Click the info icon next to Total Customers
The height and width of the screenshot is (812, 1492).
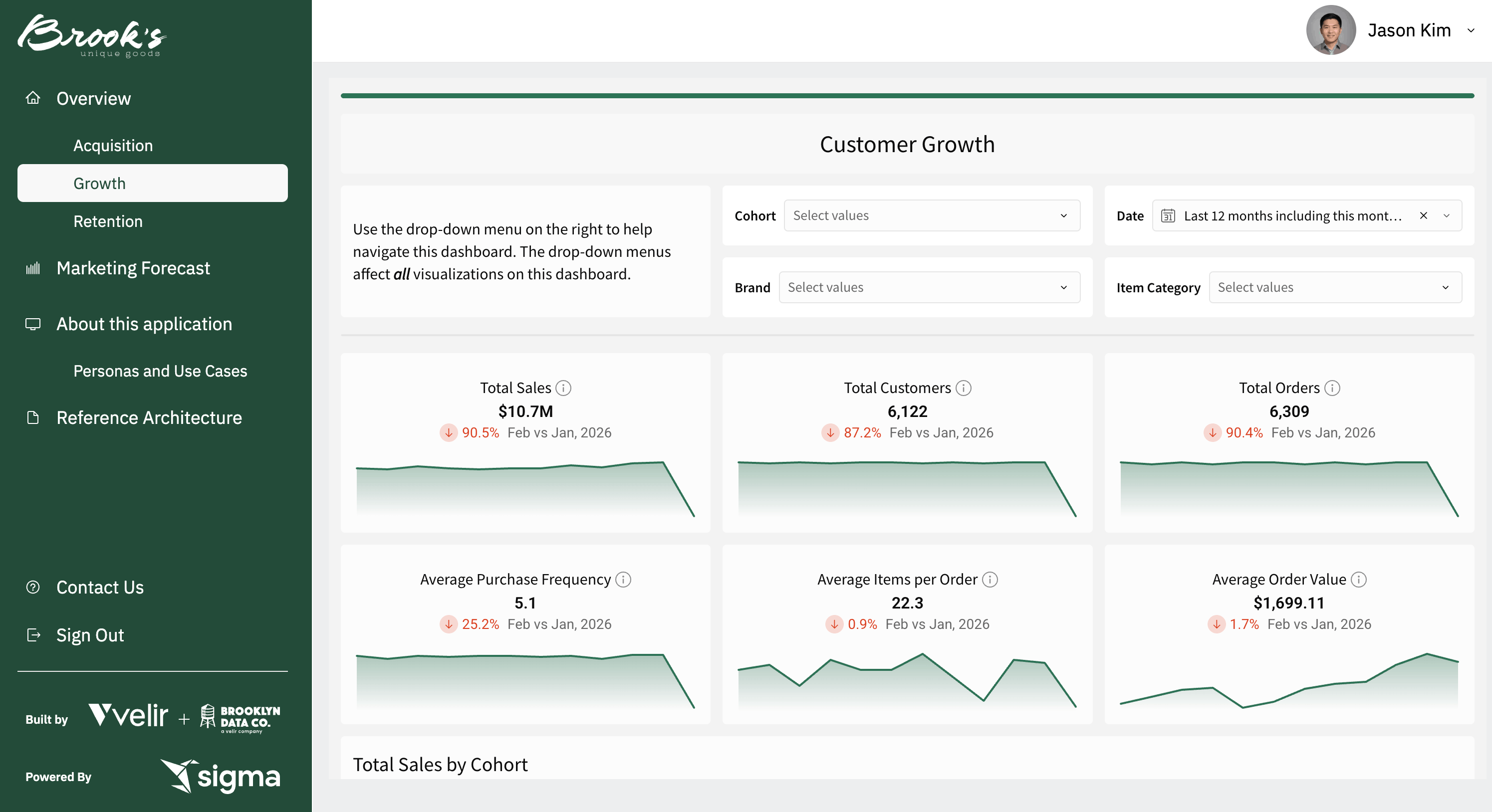pyautogui.click(x=963, y=388)
